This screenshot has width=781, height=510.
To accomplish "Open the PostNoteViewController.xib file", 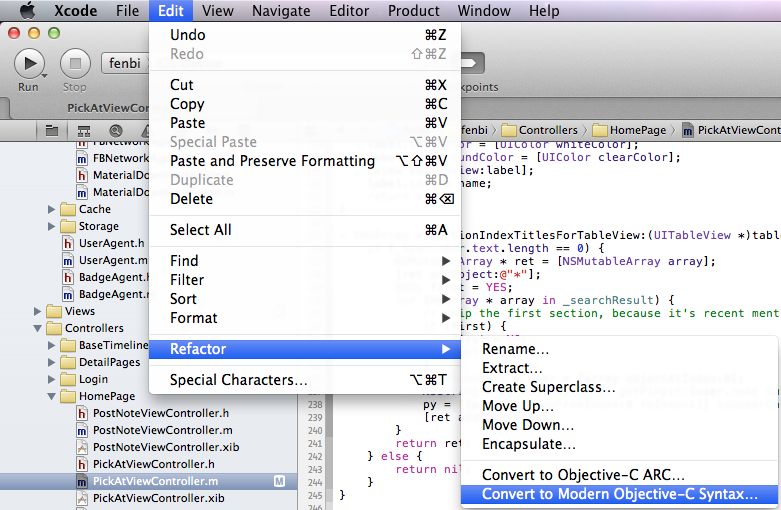I will tap(160, 446).
